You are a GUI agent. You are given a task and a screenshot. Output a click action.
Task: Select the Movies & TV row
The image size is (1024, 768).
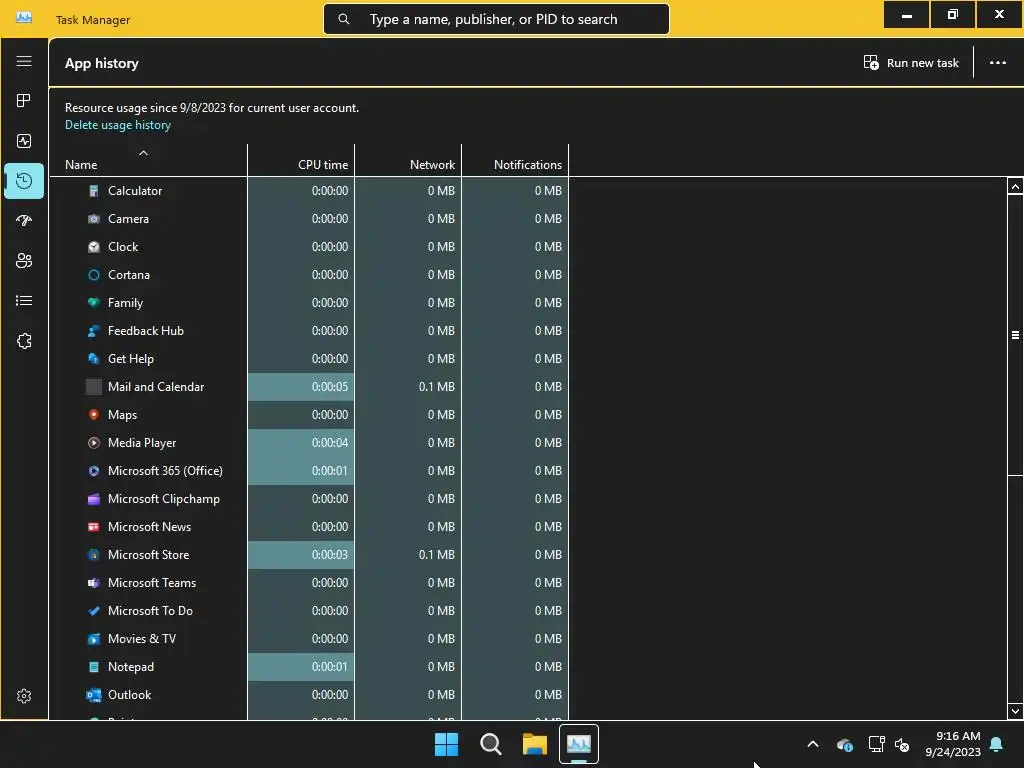point(309,639)
